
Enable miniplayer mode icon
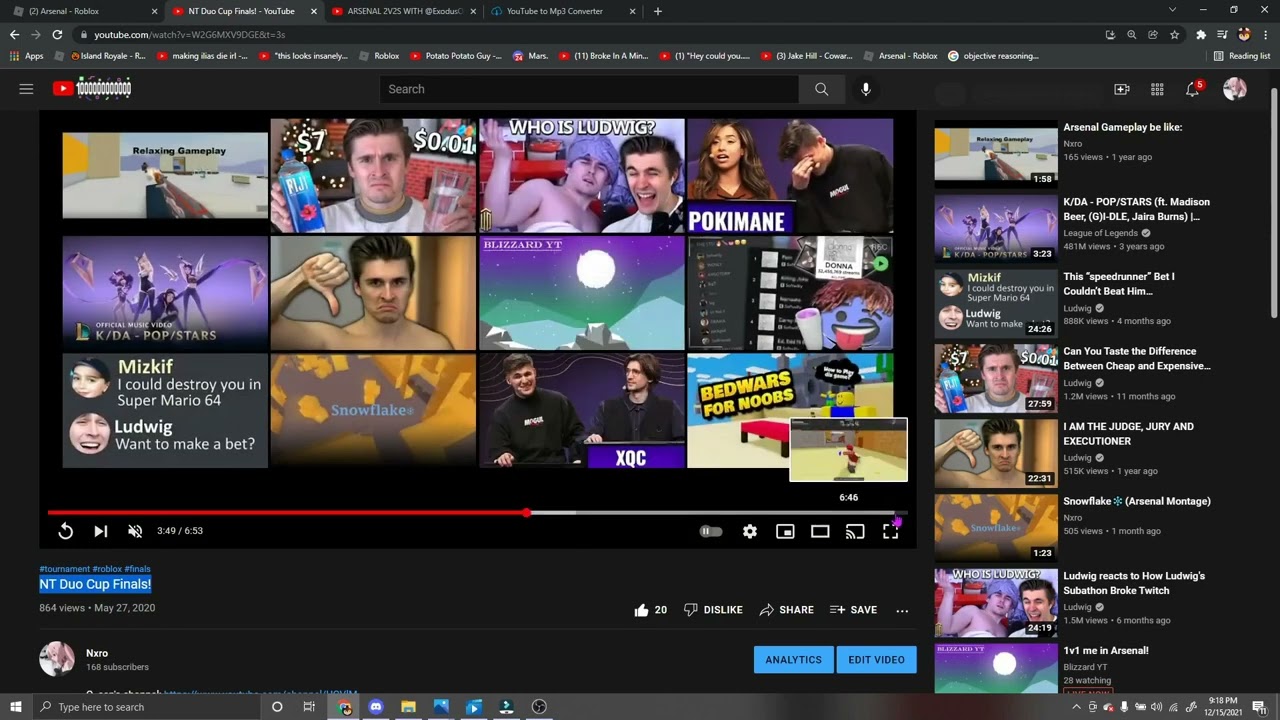click(x=785, y=531)
